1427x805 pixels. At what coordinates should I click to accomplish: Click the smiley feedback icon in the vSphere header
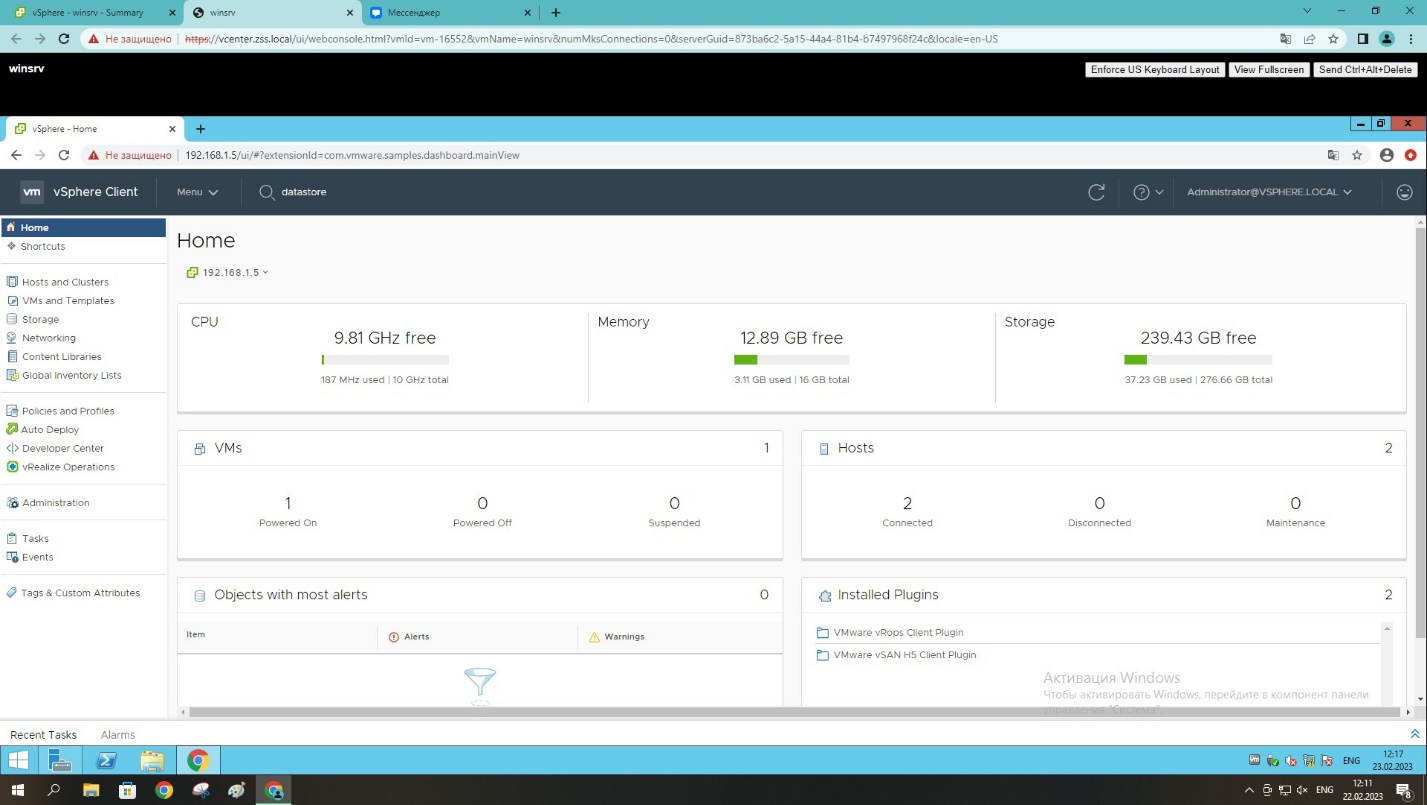[1404, 192]
